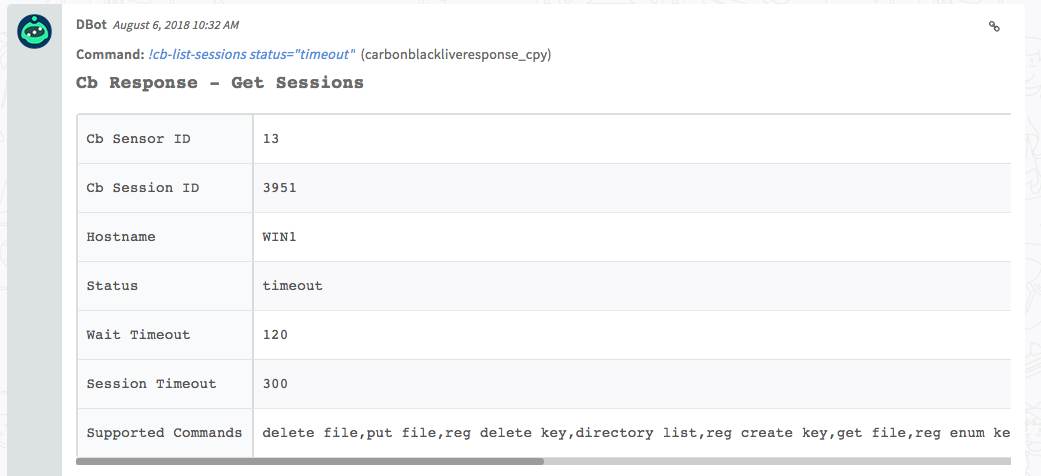Viewport: 1041px width, 476px height.
Task: Click the DBot author name
Action: click(x=93, y=24)
